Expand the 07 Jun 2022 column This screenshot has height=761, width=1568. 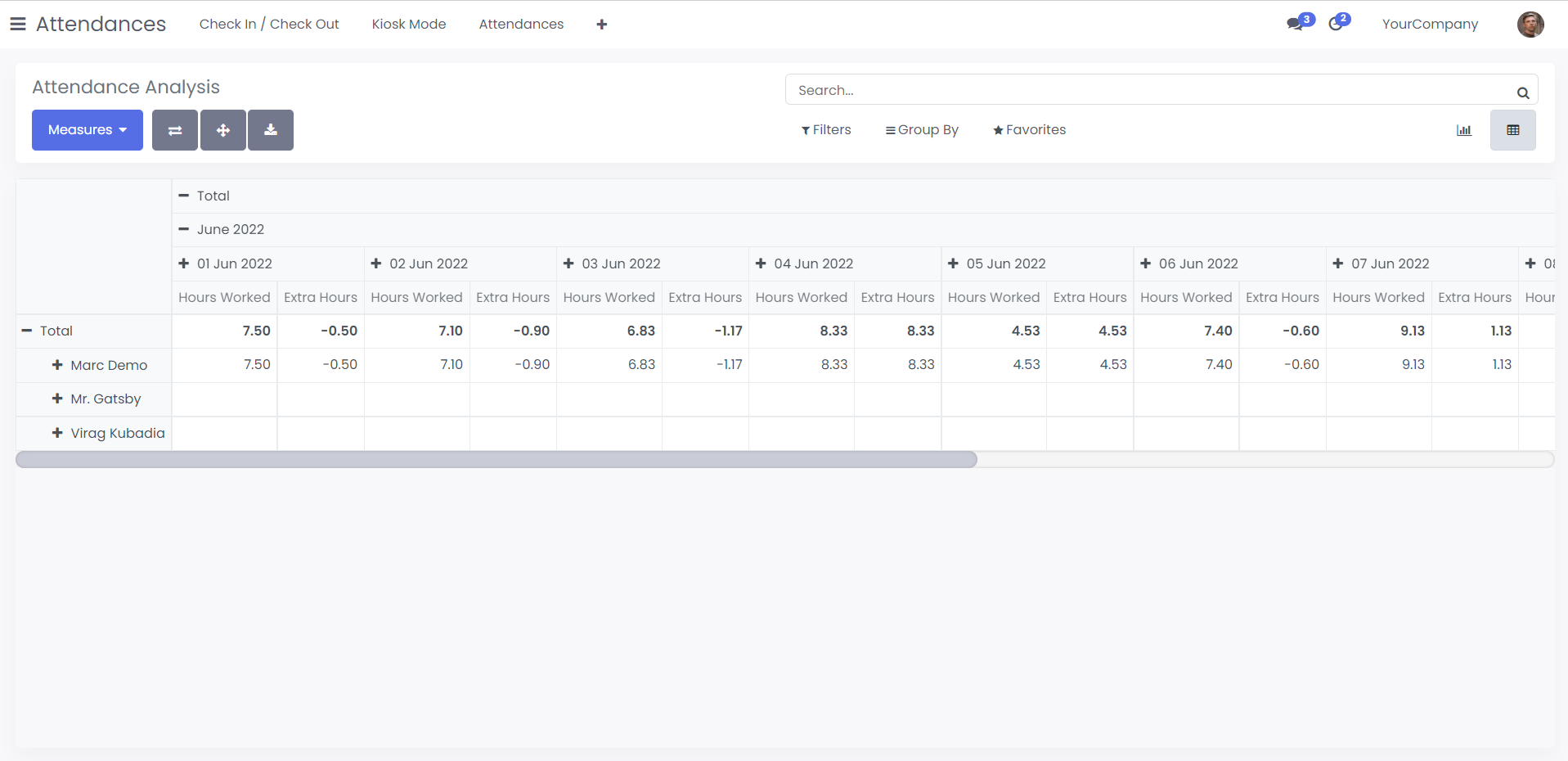[x=1382, y=263]
